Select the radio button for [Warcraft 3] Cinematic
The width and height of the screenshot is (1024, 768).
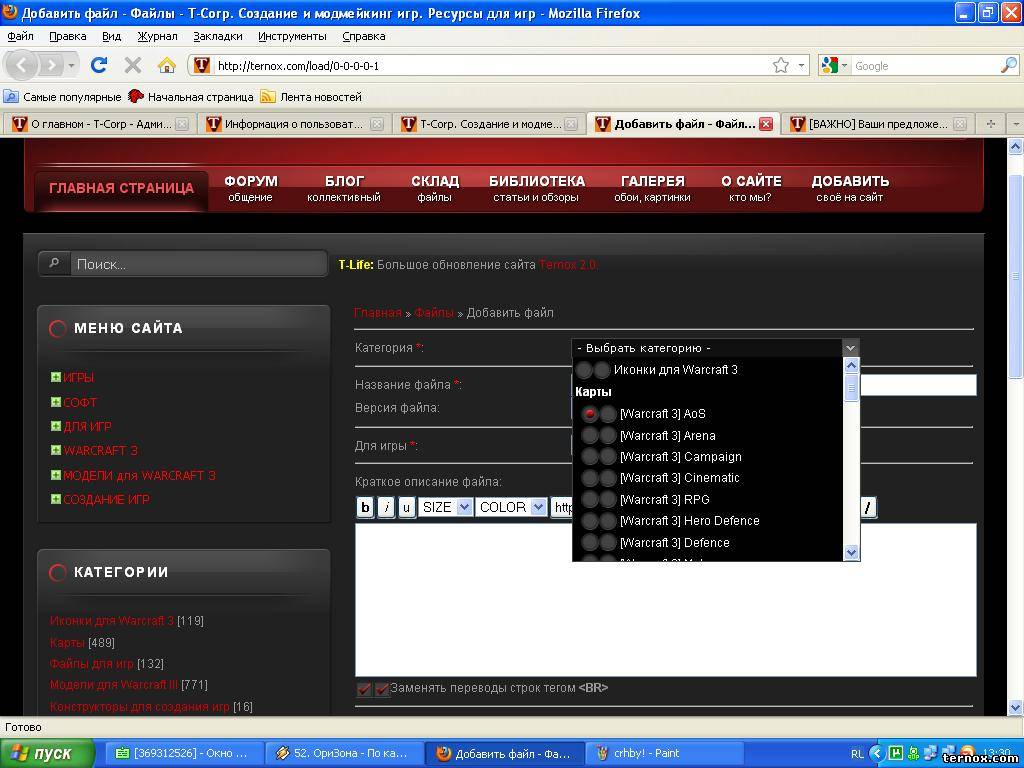pos(590,478)
